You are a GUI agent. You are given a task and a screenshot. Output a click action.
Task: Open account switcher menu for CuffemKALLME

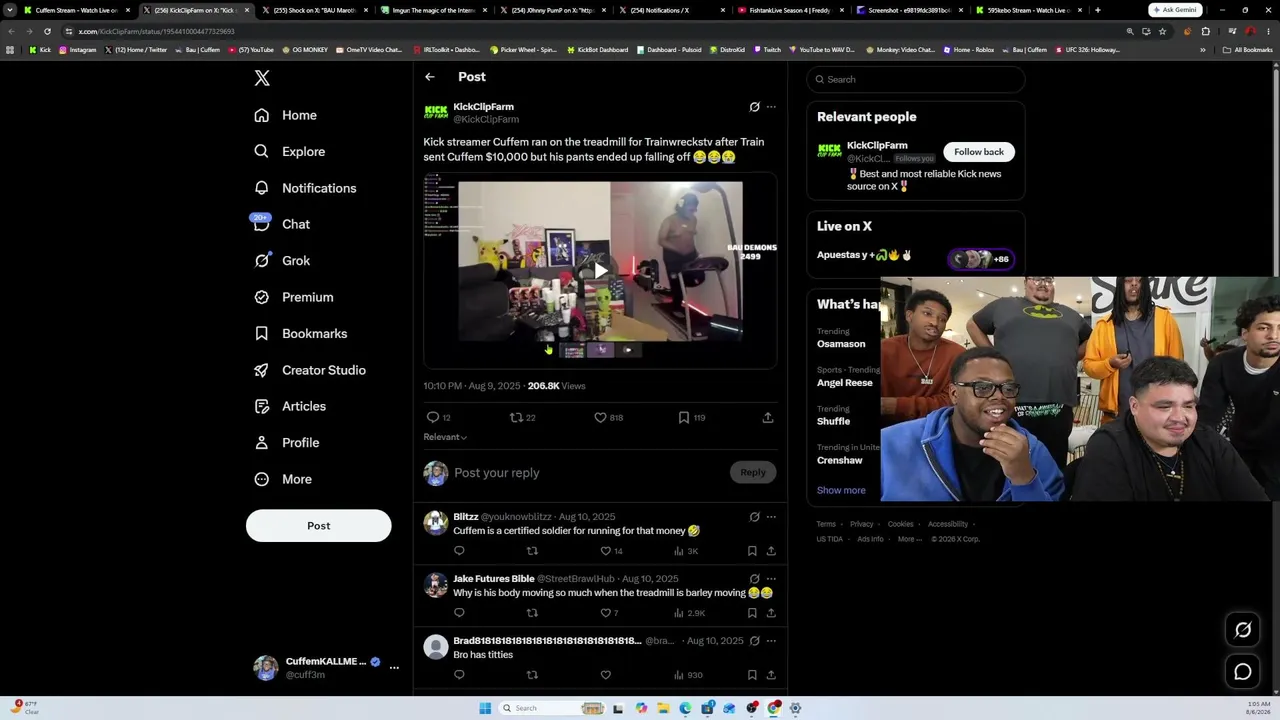click(x=394, y=668)
